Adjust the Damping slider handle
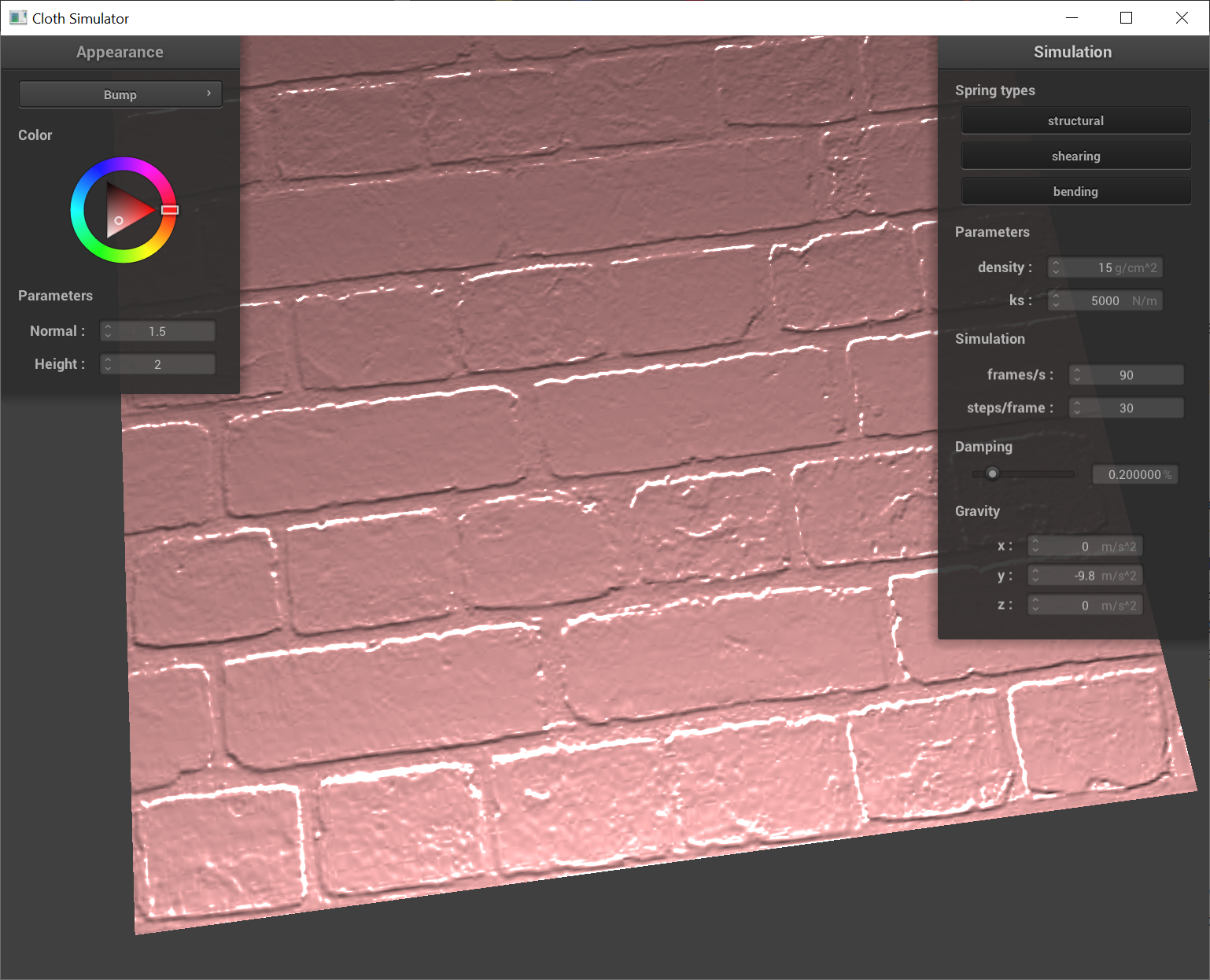The height and width of the screenshot is (980, 1210). pos(992,473)
